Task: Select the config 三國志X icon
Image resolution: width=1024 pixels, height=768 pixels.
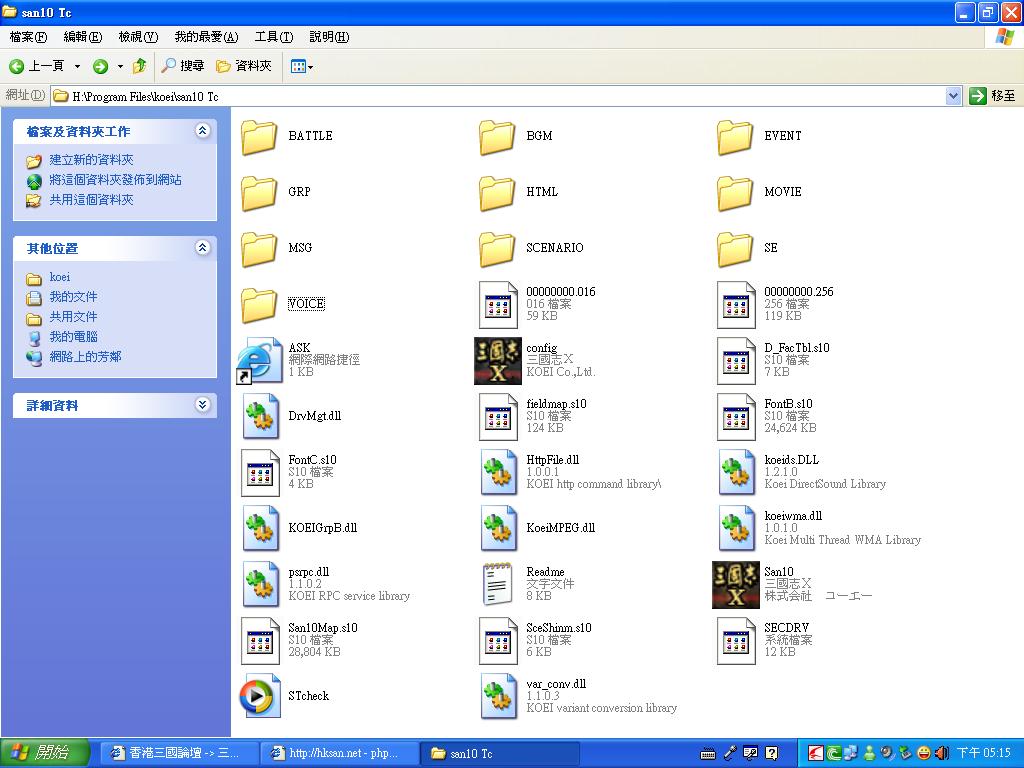Action: [498, 360]
